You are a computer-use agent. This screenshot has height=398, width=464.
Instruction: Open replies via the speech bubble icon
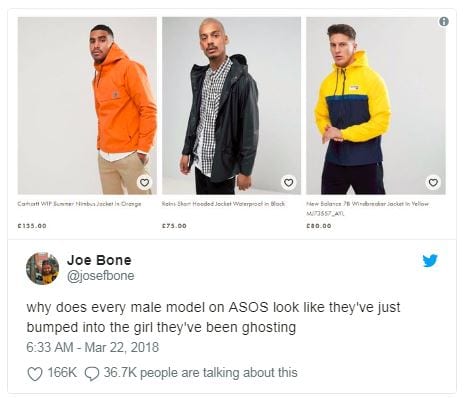(x=92, y=374)
